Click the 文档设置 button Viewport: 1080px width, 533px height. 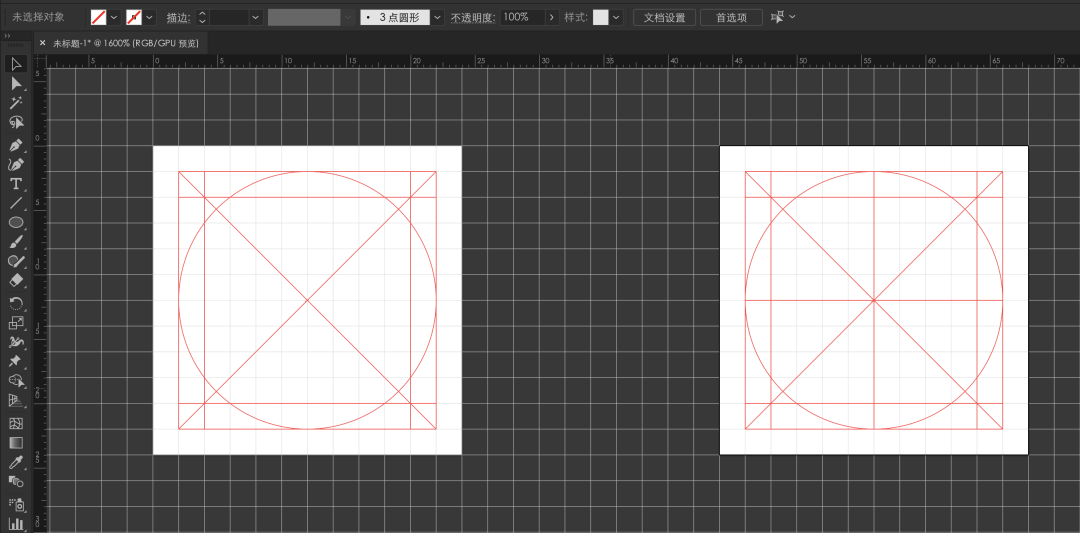click(x=665, y=17)
